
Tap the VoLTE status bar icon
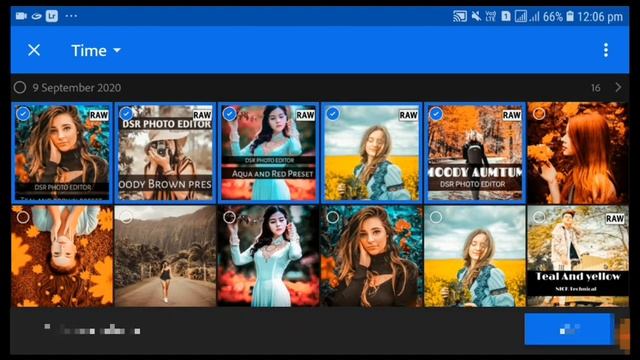pyautogui.click(x=491, y=16)
